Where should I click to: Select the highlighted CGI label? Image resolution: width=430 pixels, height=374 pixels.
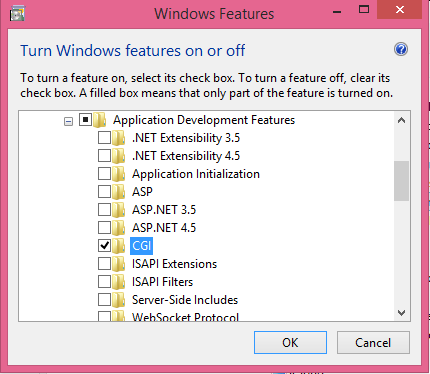[x=142, y=246]
